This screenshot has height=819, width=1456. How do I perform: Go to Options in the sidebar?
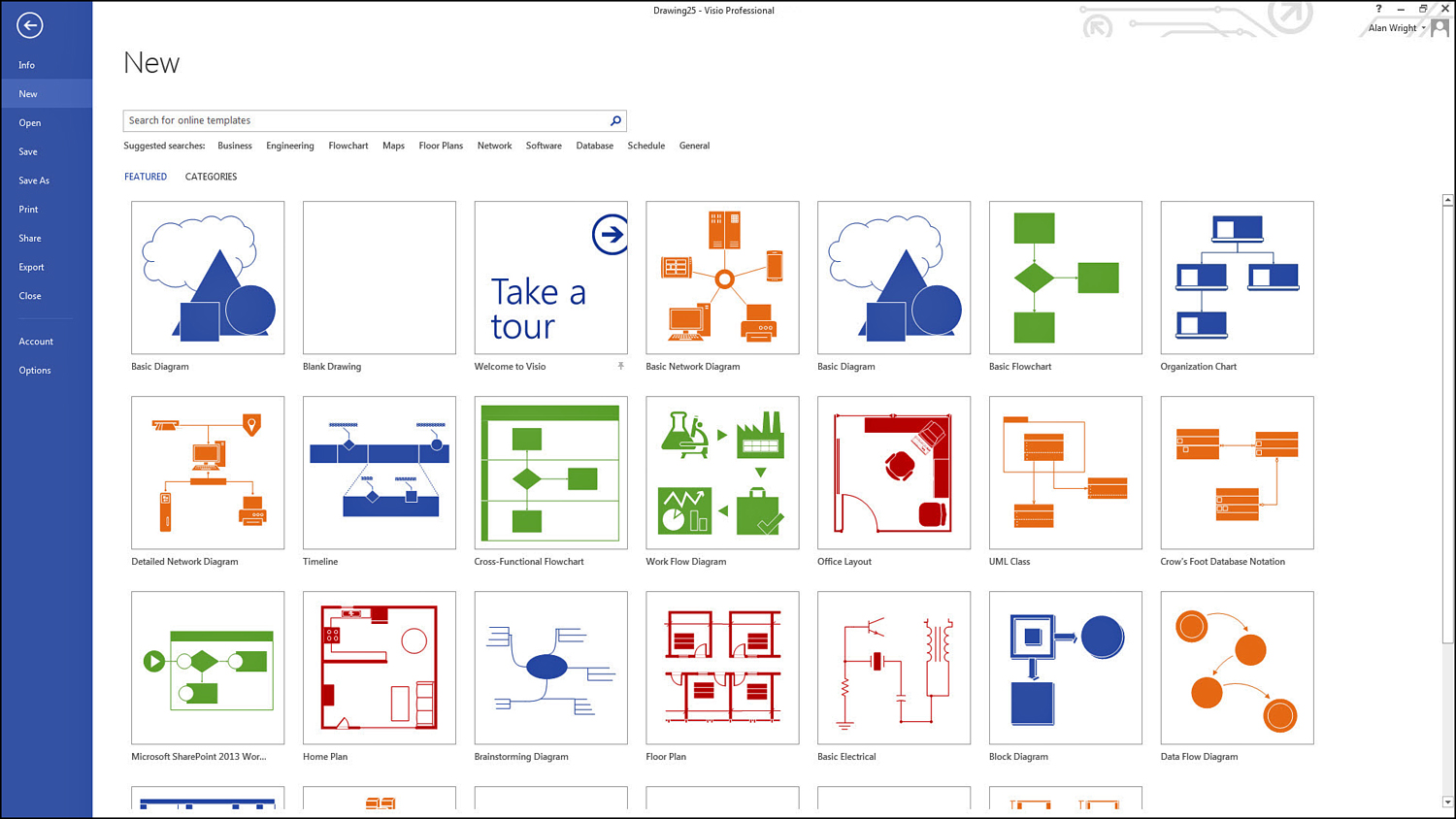35,371
